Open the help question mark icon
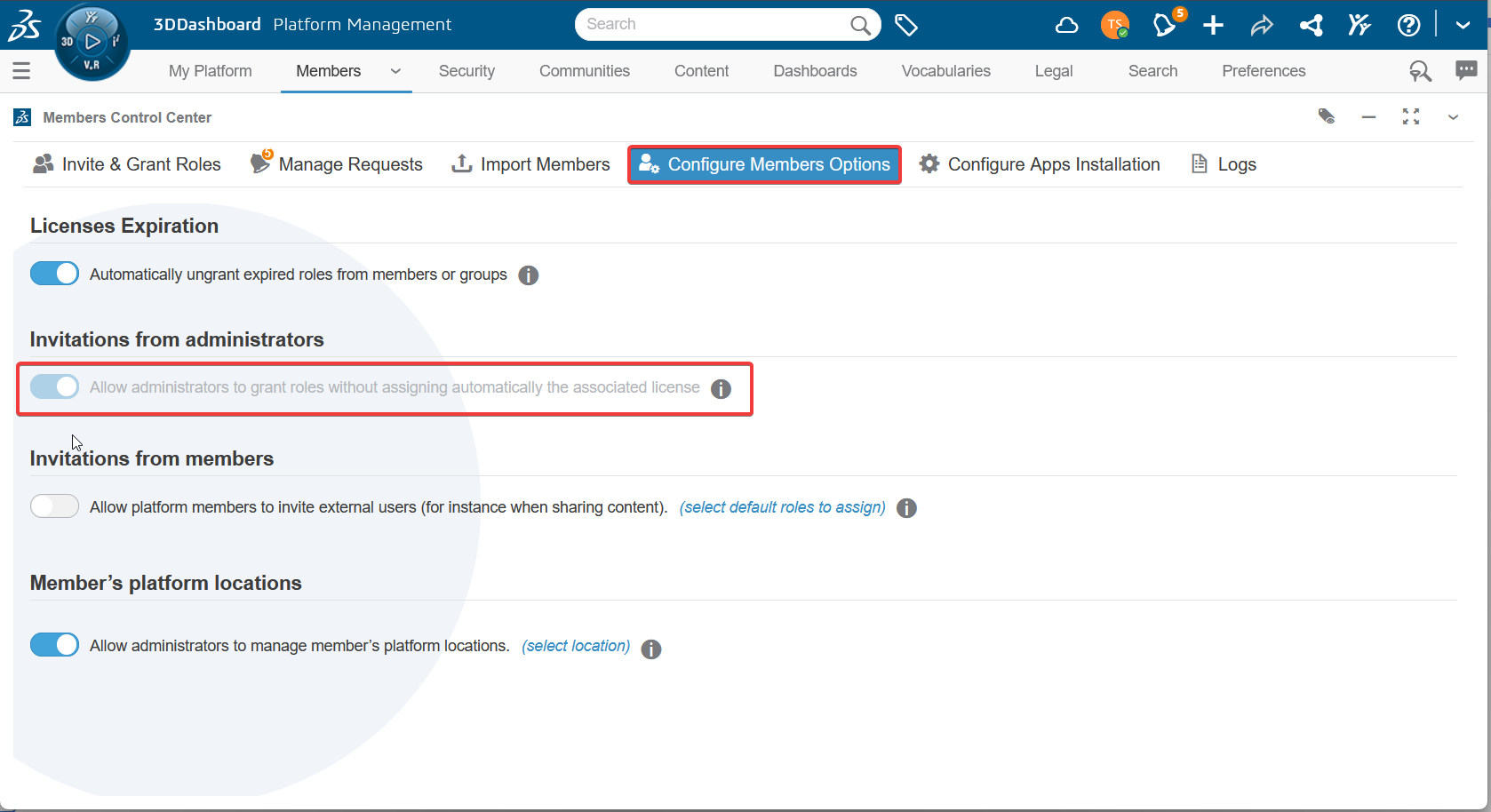1491x812 pixels. [1408, 25]
